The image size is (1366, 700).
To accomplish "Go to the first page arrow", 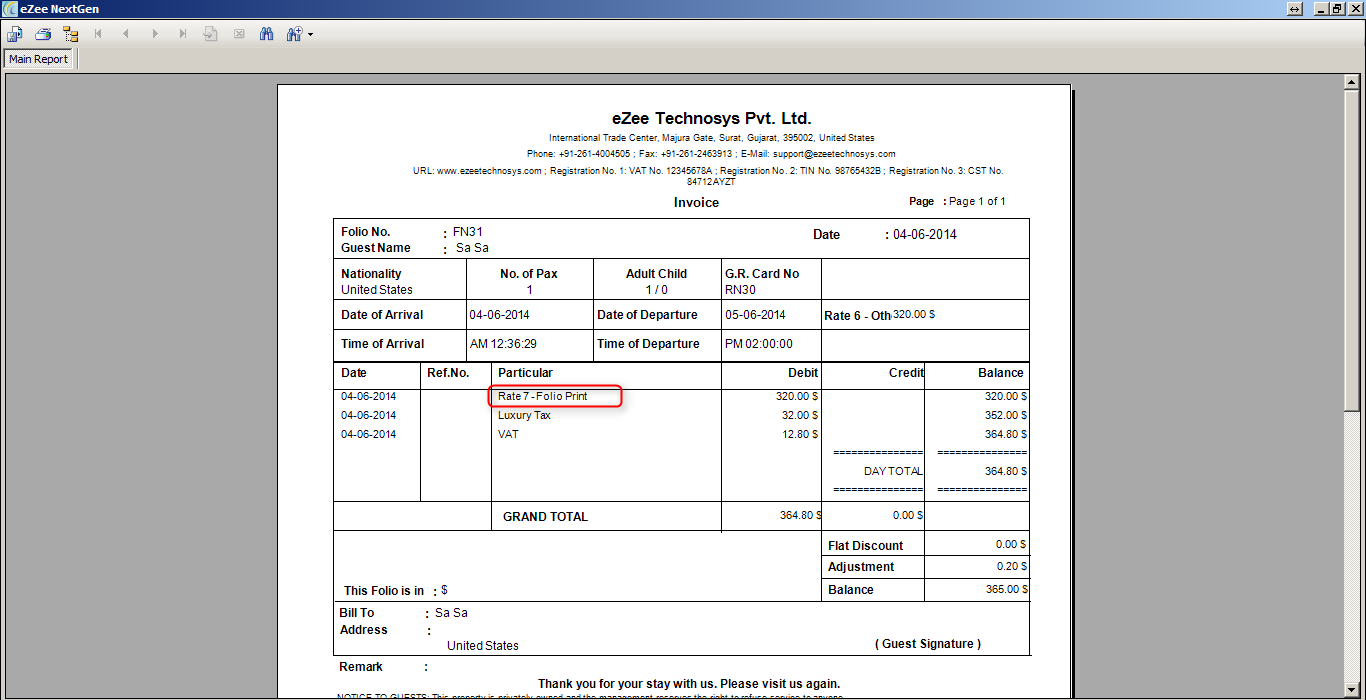I will 98,34.
